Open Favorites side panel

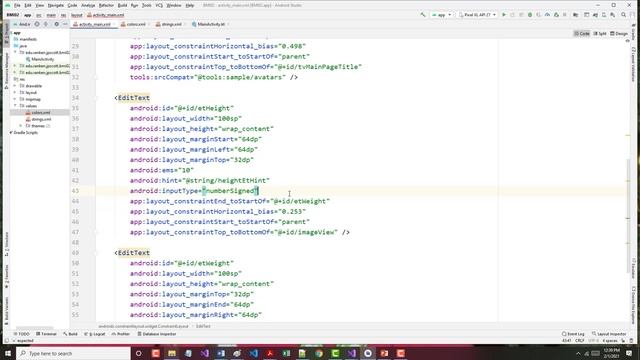pos(6,276)
